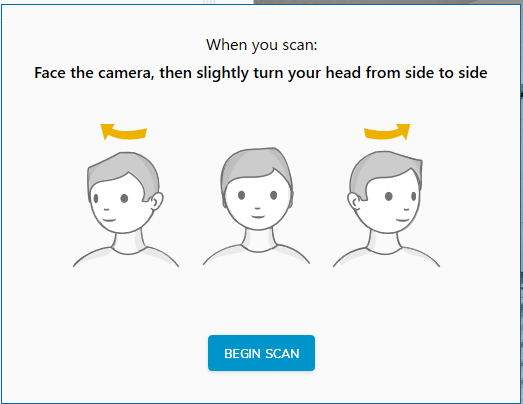Select the center forward-facing head illustration

tap(257, 188)
